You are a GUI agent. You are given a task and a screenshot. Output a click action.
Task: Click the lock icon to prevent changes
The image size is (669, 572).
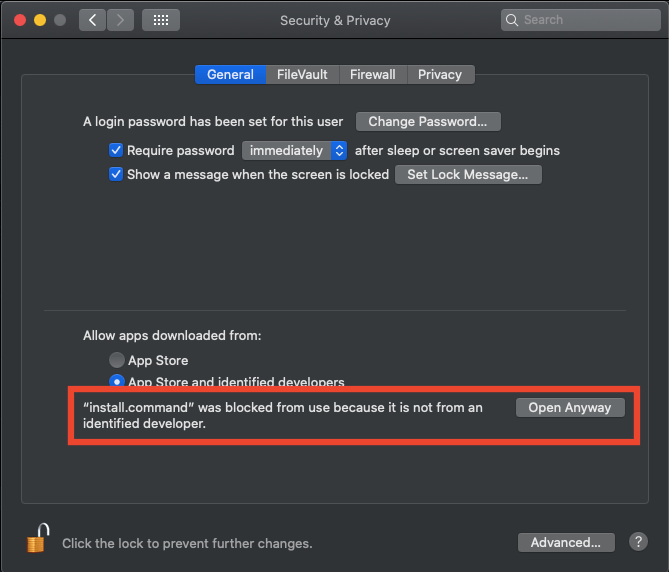tap(38, 538)
